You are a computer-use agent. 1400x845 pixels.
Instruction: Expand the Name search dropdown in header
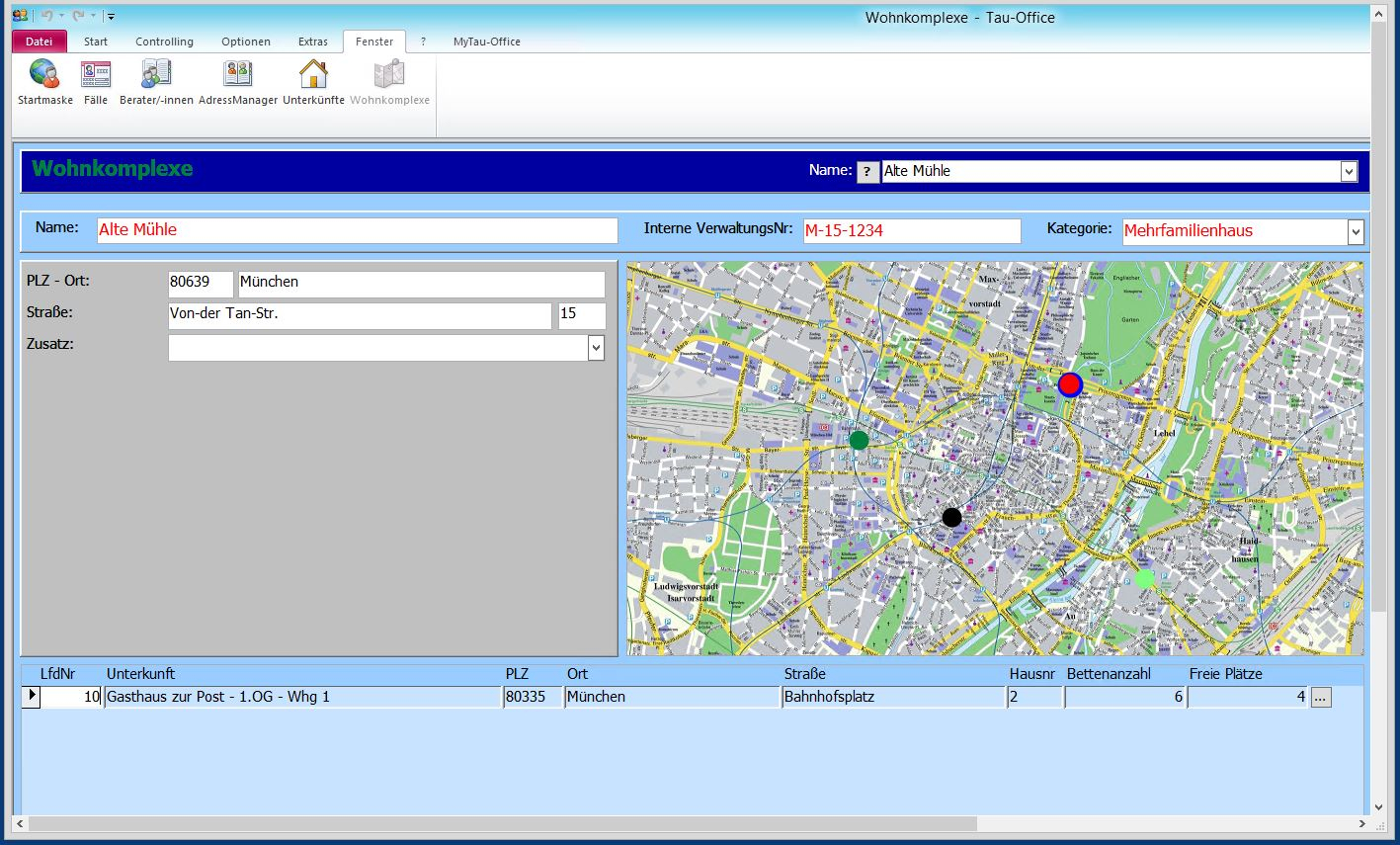click(1349, 172)
